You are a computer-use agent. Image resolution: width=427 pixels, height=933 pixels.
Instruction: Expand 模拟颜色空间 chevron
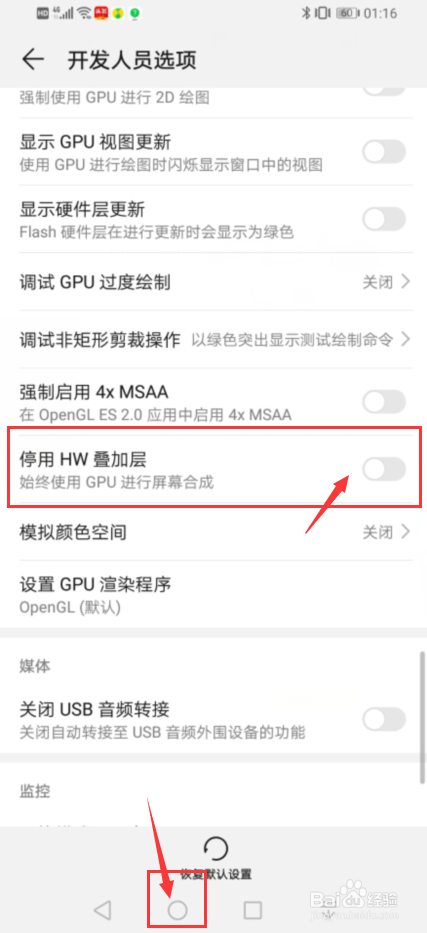point(406,531)
